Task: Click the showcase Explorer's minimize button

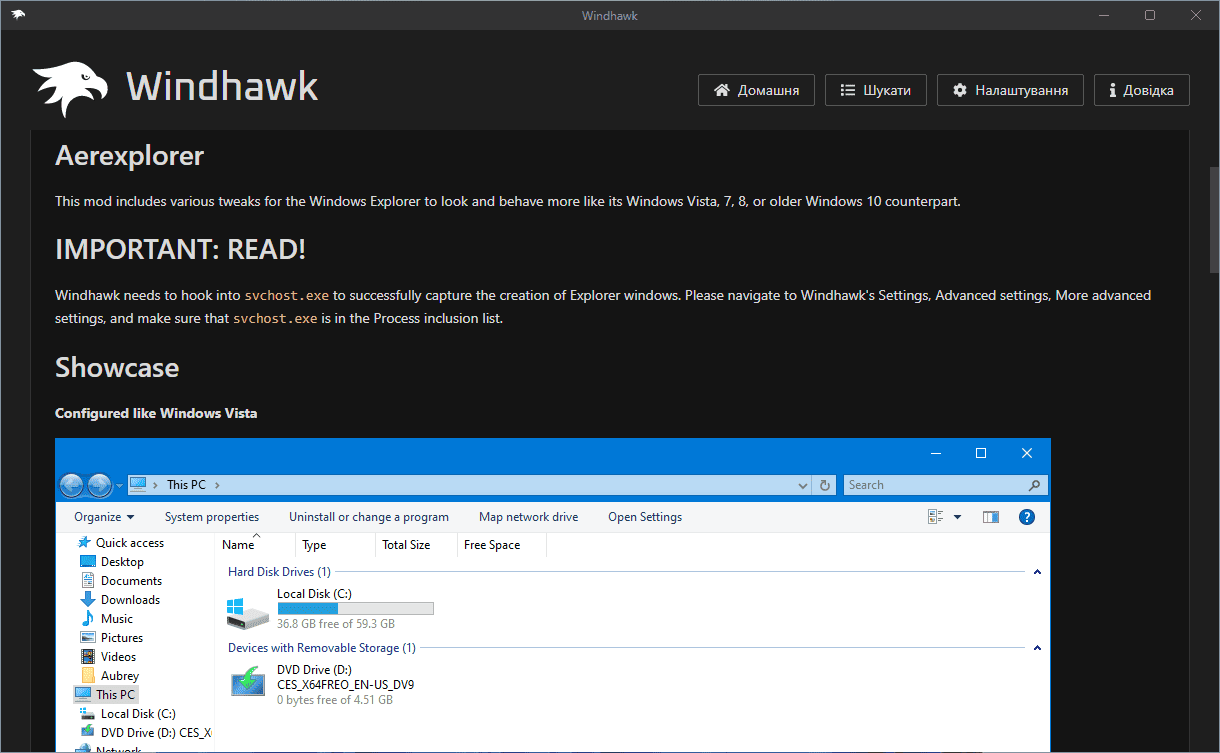Action: coord(935,453)
